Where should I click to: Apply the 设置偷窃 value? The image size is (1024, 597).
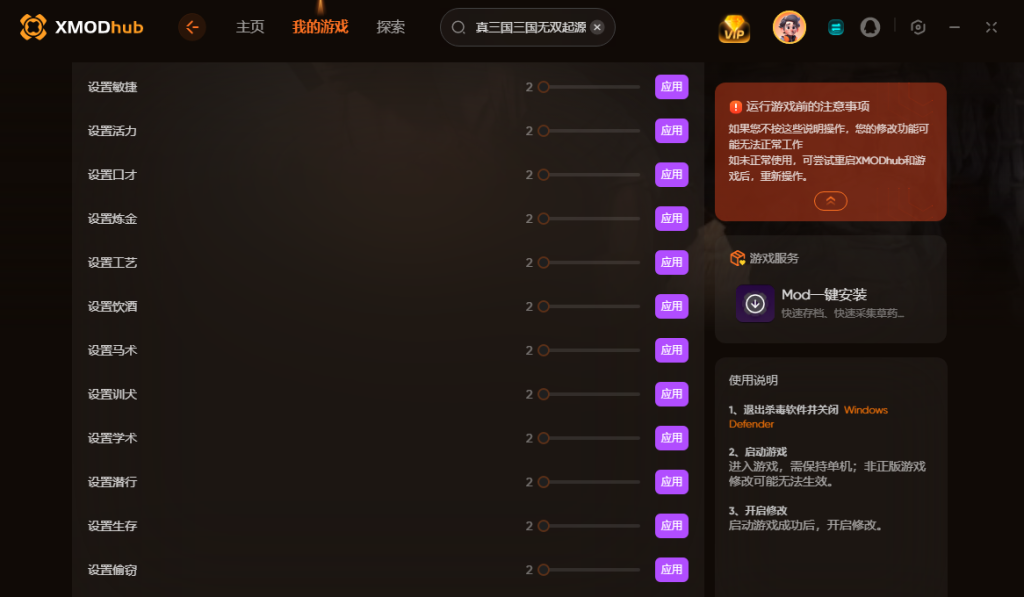tap(671, 570)
